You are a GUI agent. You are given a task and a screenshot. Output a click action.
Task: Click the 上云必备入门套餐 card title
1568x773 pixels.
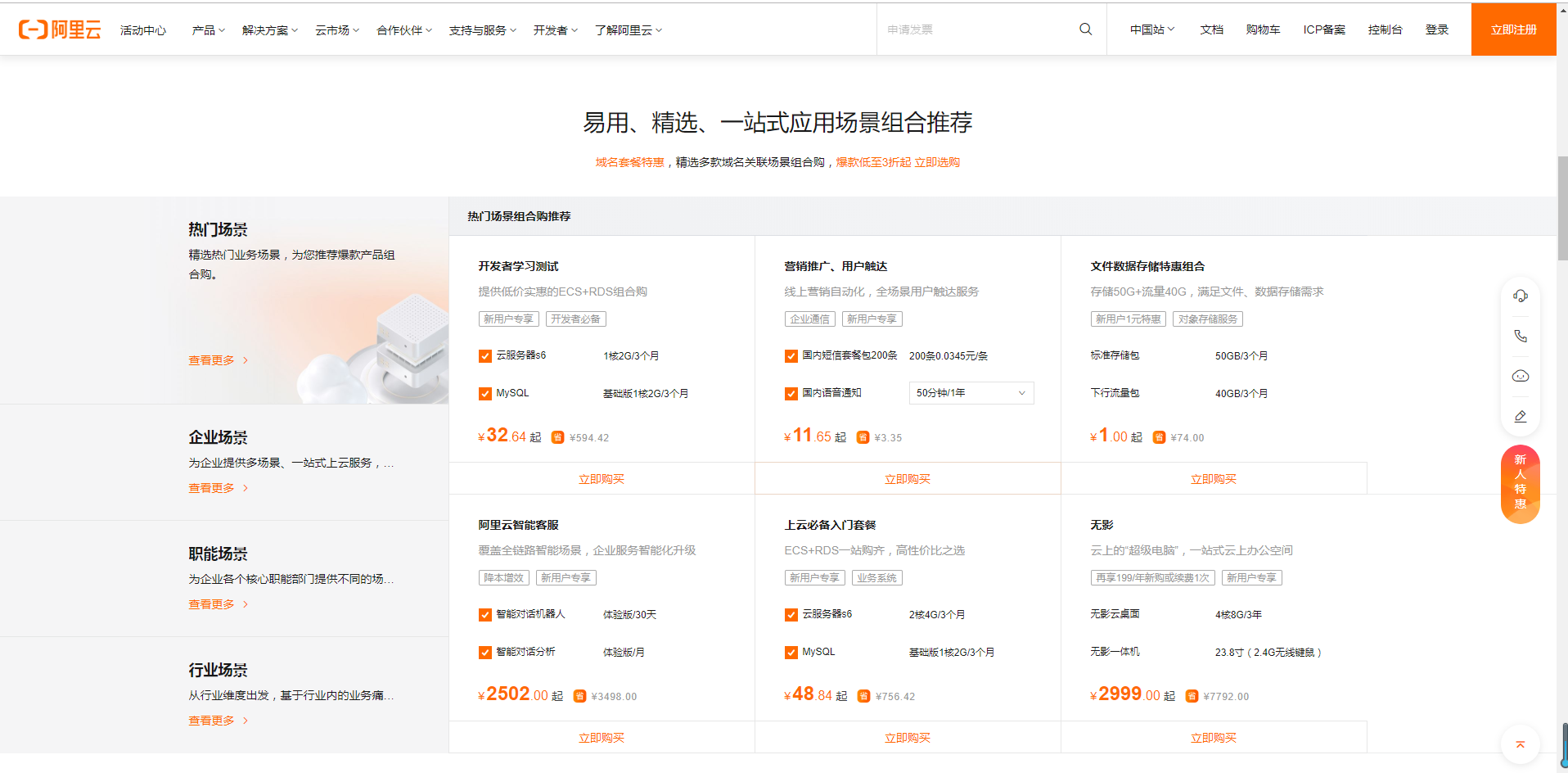pyautogui.click(x=830, y=525)
